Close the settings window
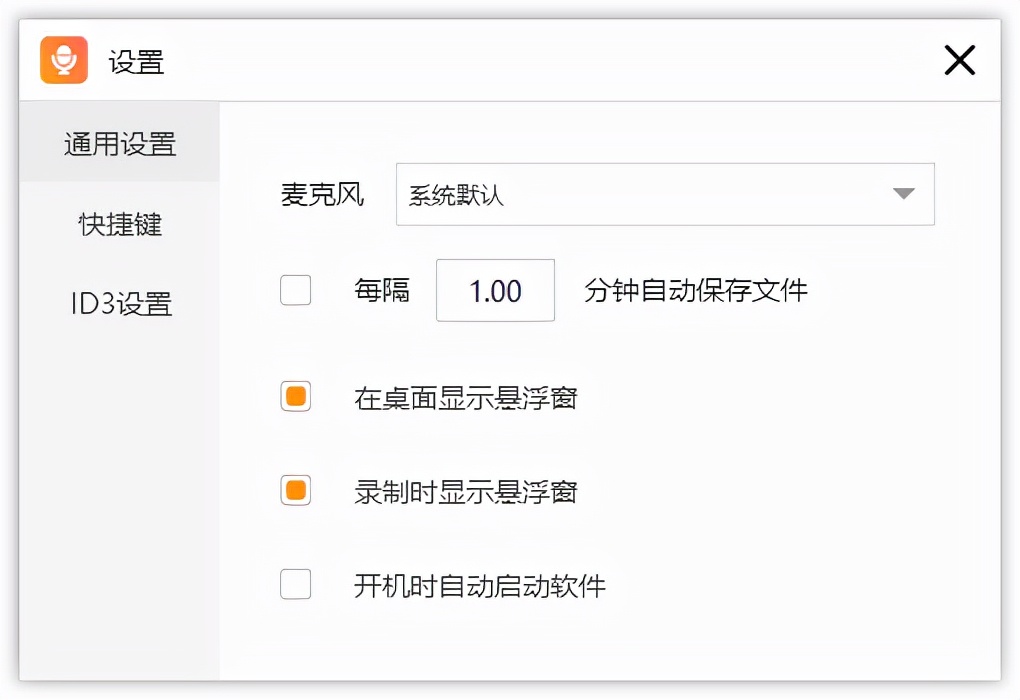The image size is (1020, 700). click(x=959, y=60)
